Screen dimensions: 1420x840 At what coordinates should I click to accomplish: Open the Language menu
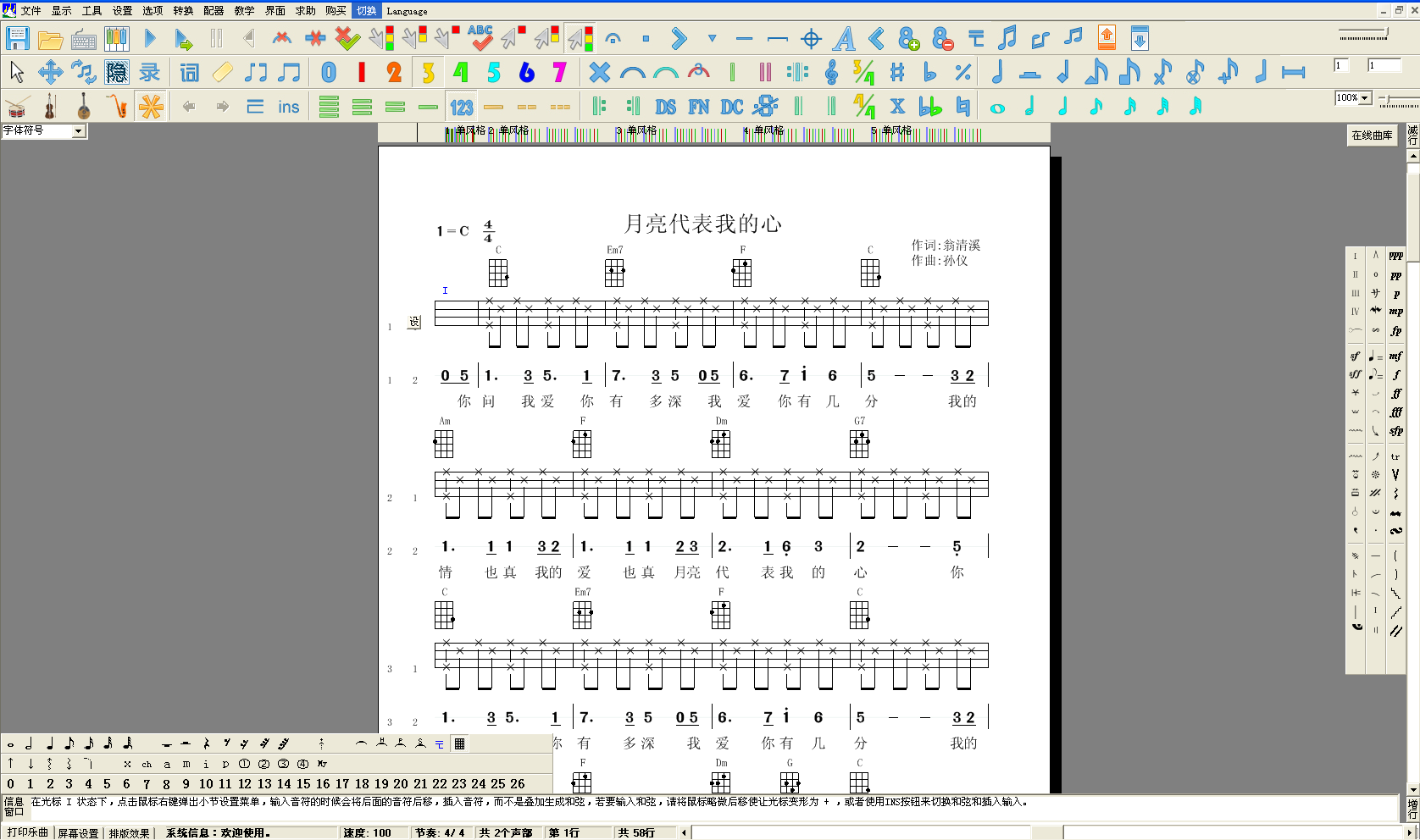click(x=407, y=11)
